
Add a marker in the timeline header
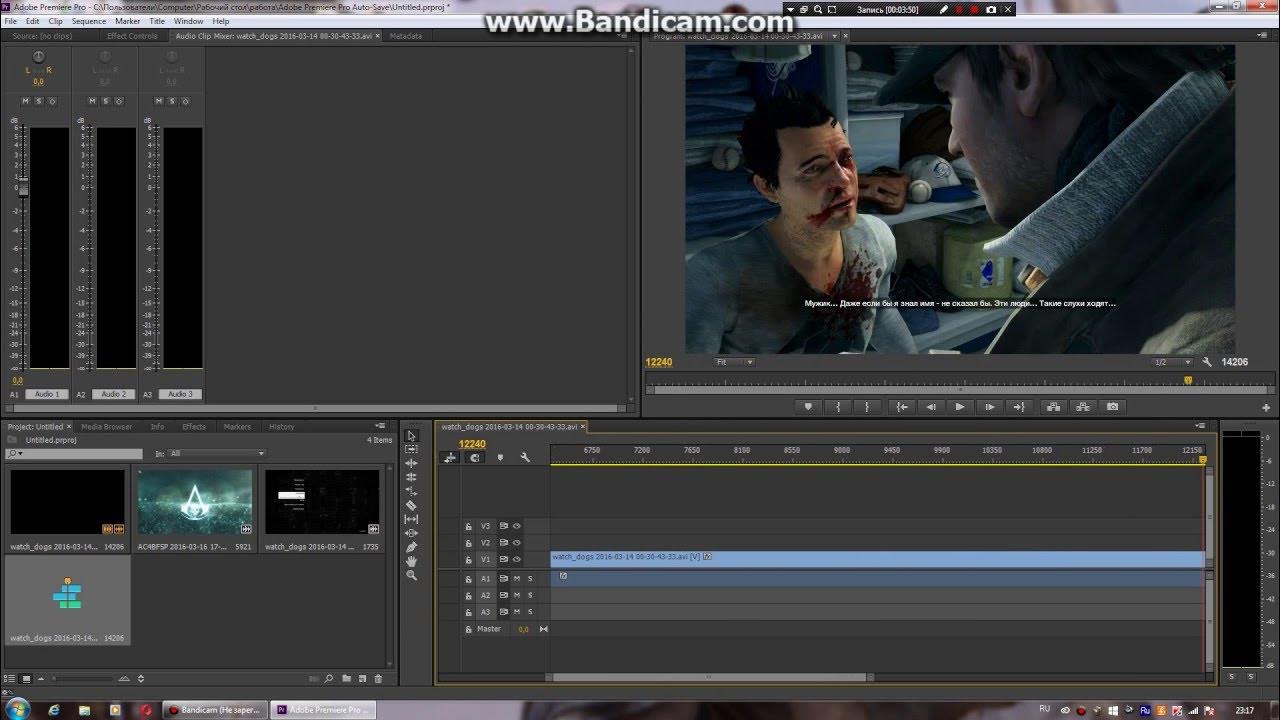coord(500,457)
